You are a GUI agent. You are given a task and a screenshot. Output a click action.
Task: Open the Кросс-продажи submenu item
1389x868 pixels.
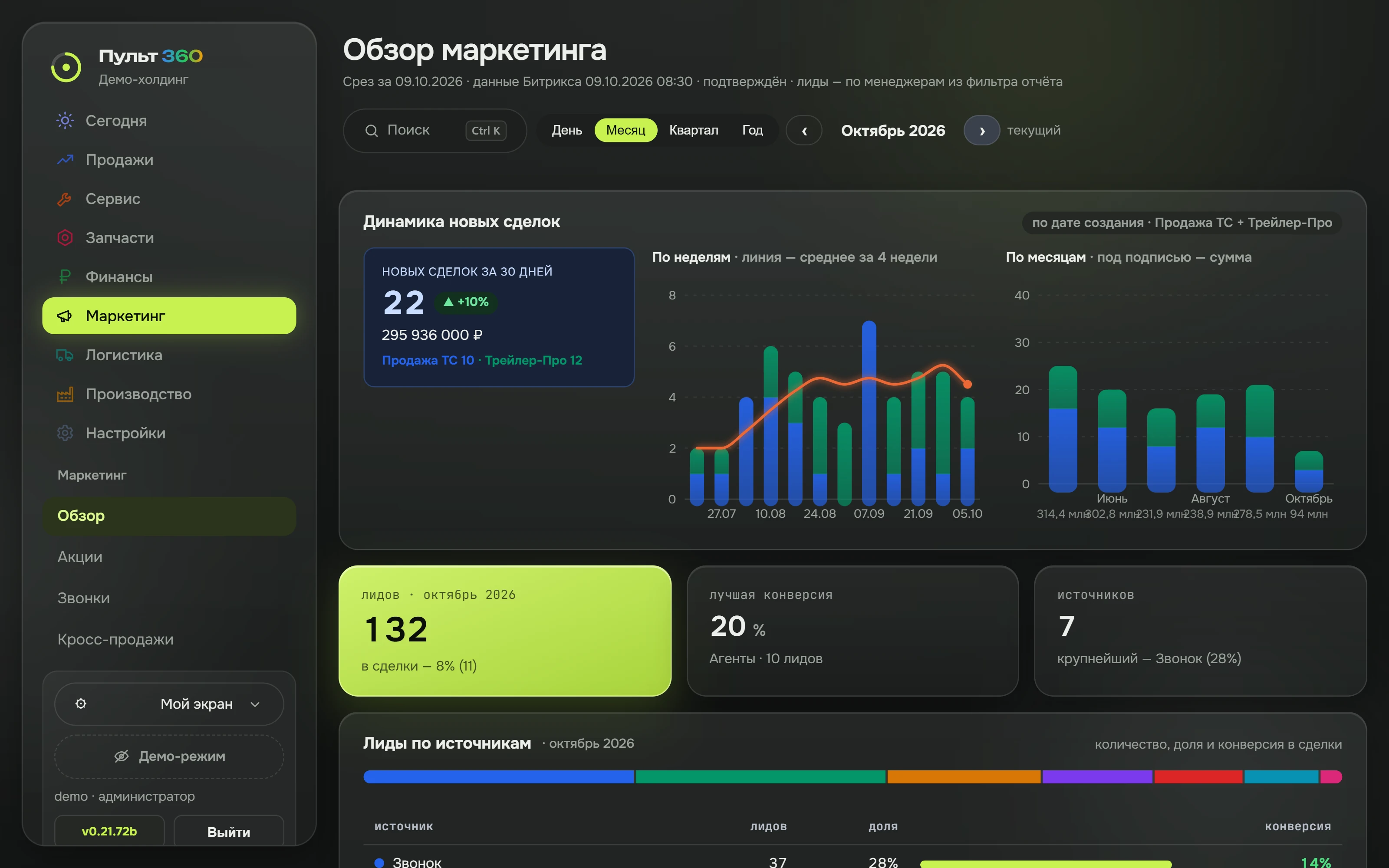(169, 640)
